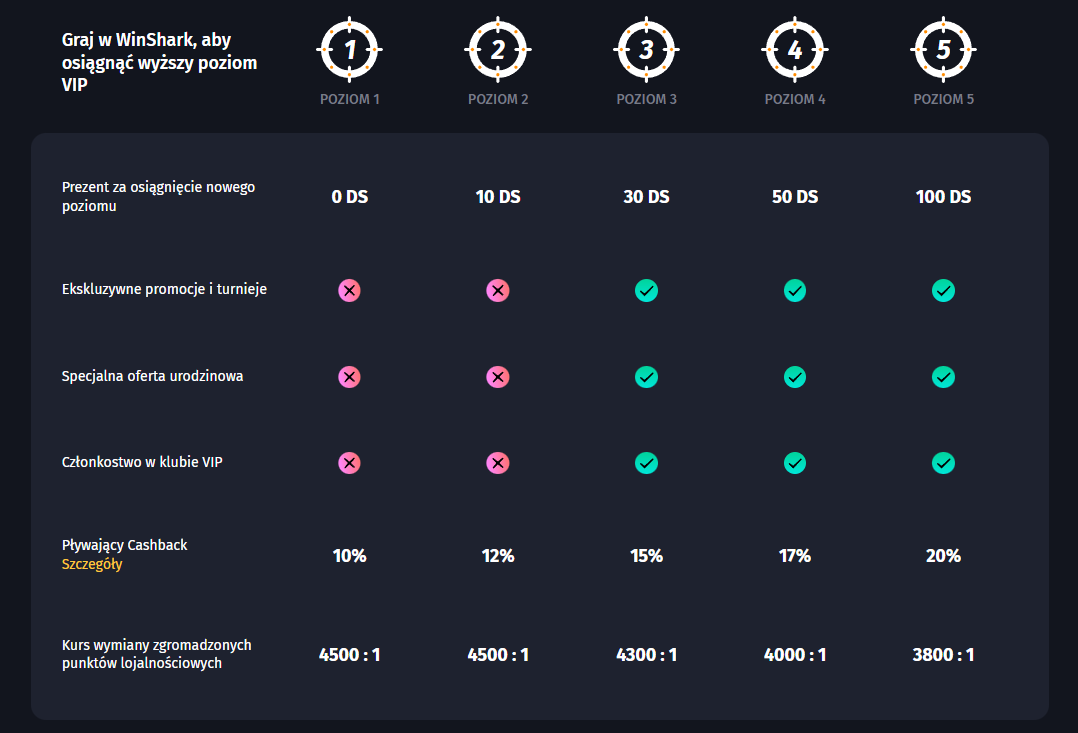The image size is (1078, 733).
Task: Select the POZIOM 1 label
Action: (349, 99)
